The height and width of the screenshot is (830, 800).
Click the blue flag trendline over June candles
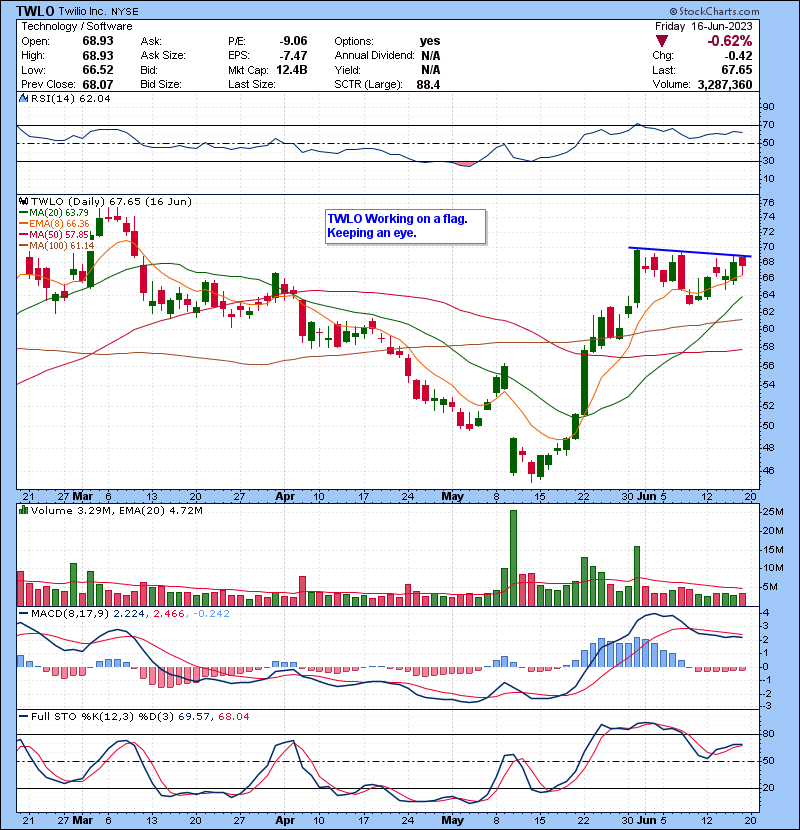[690, 252]
